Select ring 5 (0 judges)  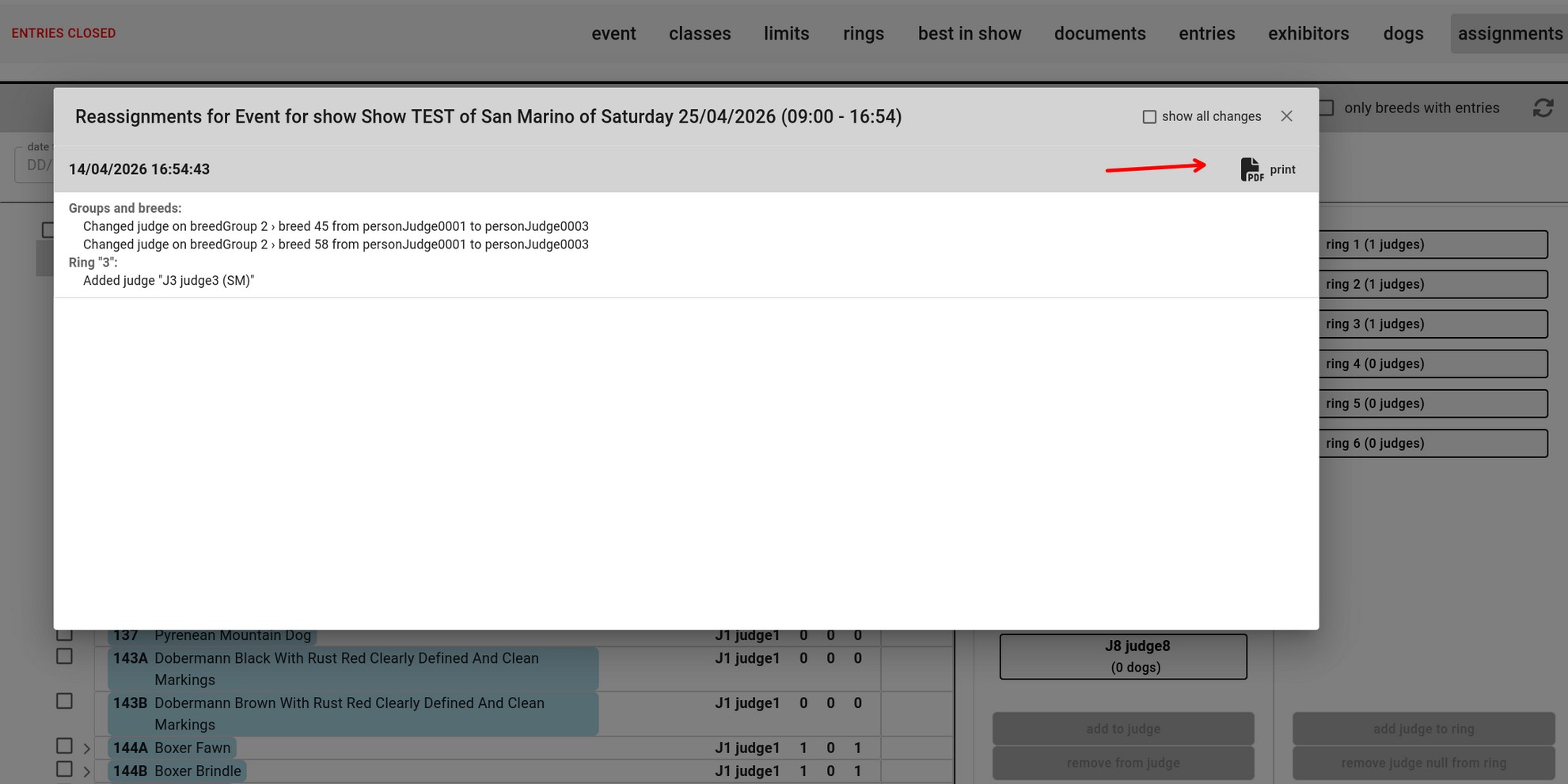(1433, 403)
